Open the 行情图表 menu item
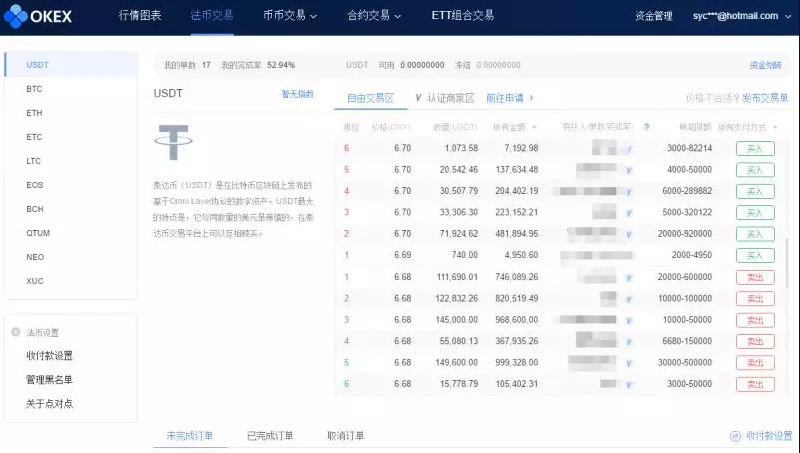Image resolution: width=800 pixels, height=453 pixels. [x=140, y=15]
